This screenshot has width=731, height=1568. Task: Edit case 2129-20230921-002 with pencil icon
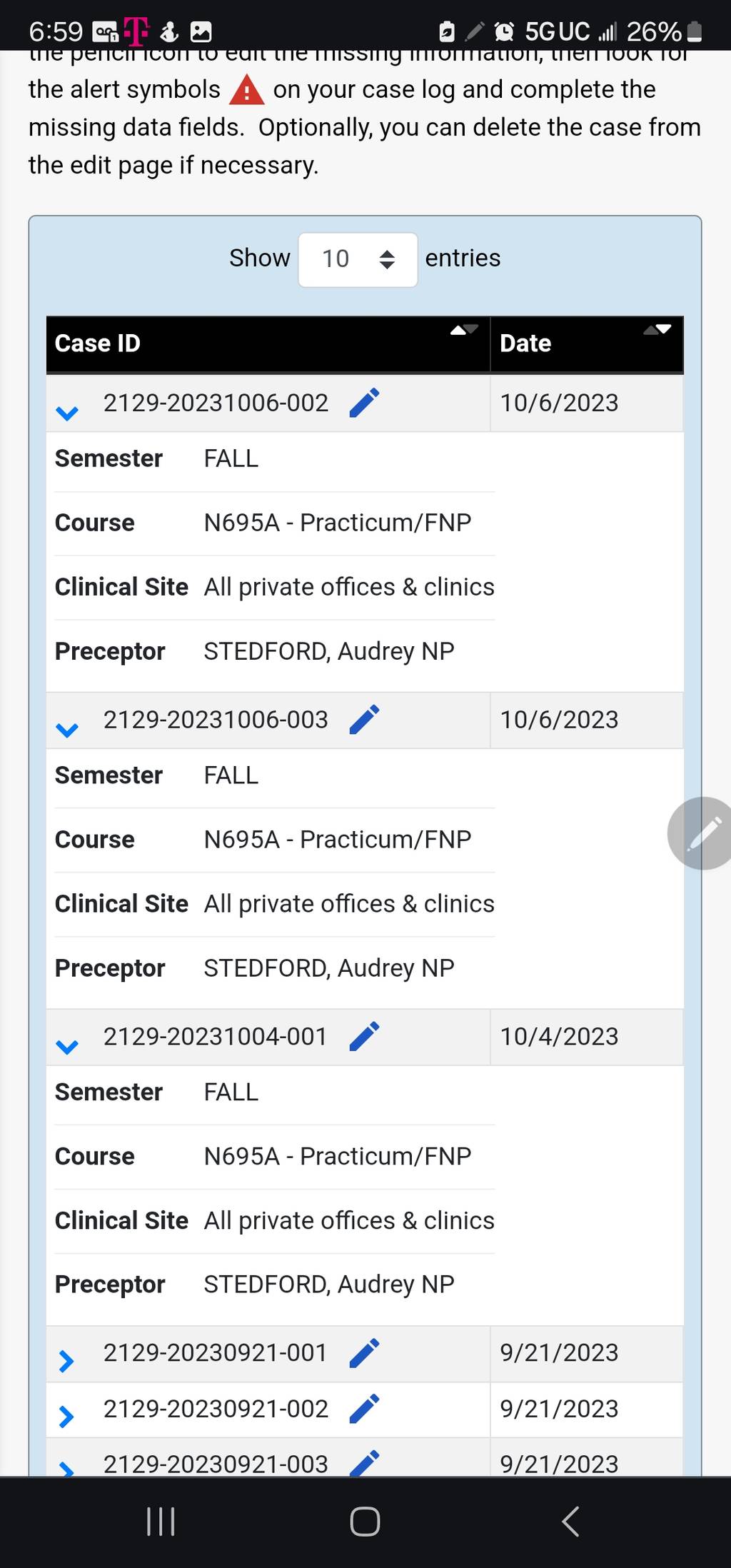[x=364, y=1409]
